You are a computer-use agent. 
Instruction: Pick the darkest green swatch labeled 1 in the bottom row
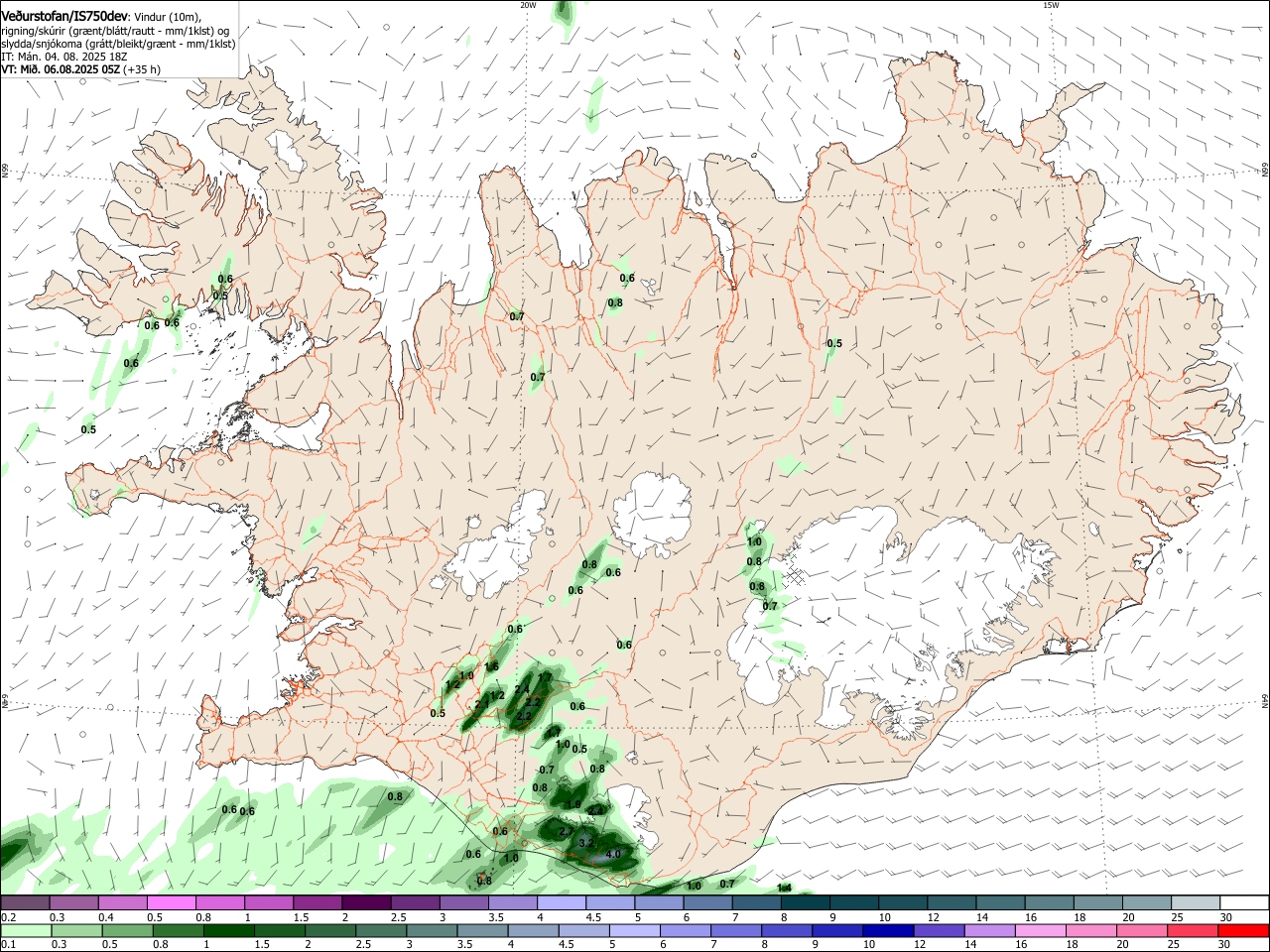pos(228,931)
